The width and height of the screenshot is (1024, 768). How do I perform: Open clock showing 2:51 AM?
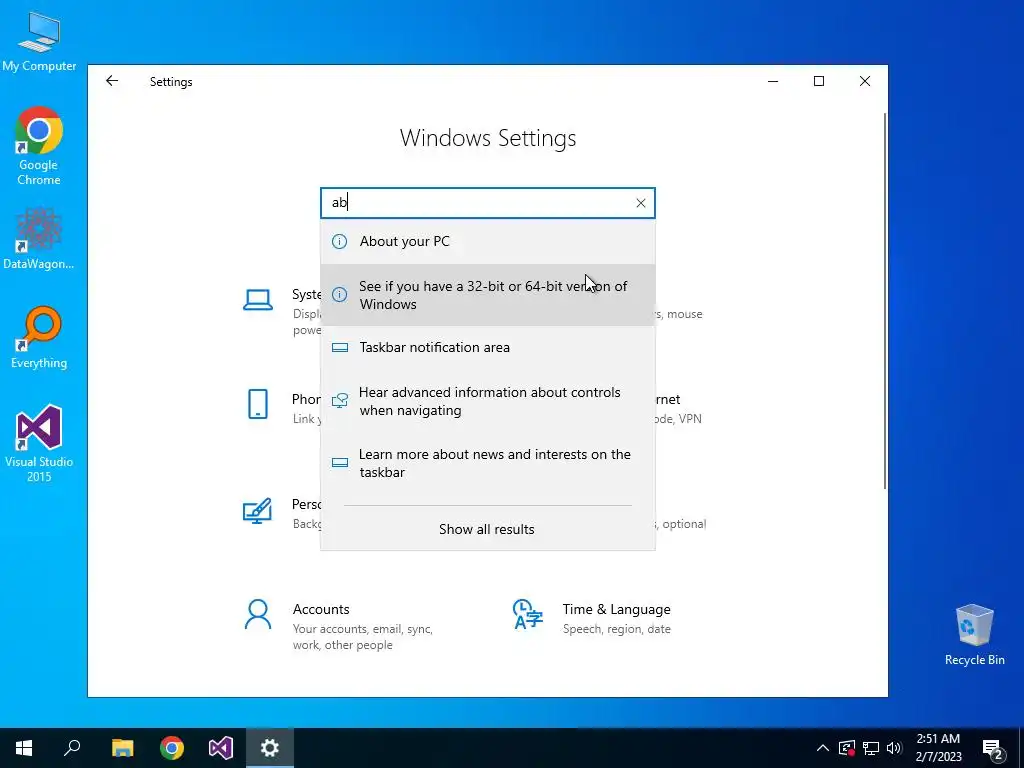(x=938, y=748)
